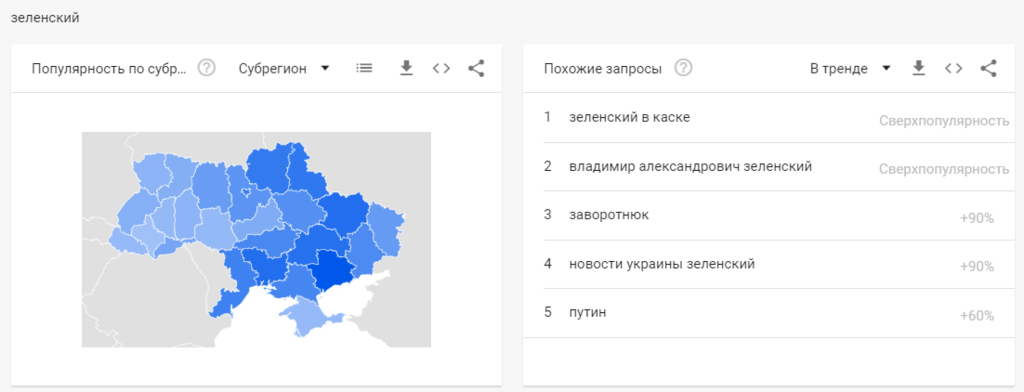Click the Ukraine subregion map
This screenshot has width=1024, height=392.
[x=256, y=239]
